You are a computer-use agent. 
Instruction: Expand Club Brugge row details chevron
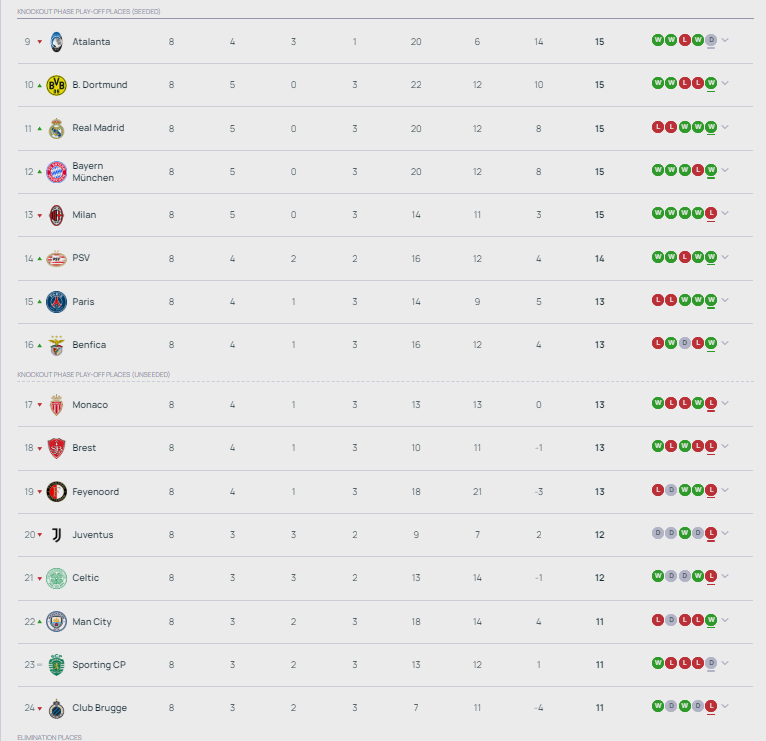pyautogui.click(x=725, y=708)
